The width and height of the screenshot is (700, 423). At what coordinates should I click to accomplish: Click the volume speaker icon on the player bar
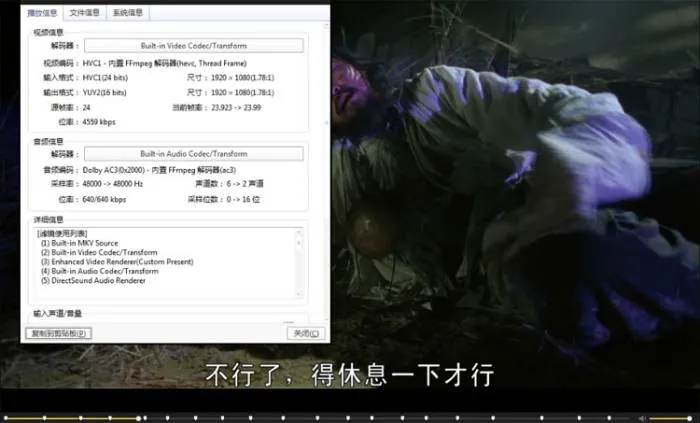tap(642, 418)
